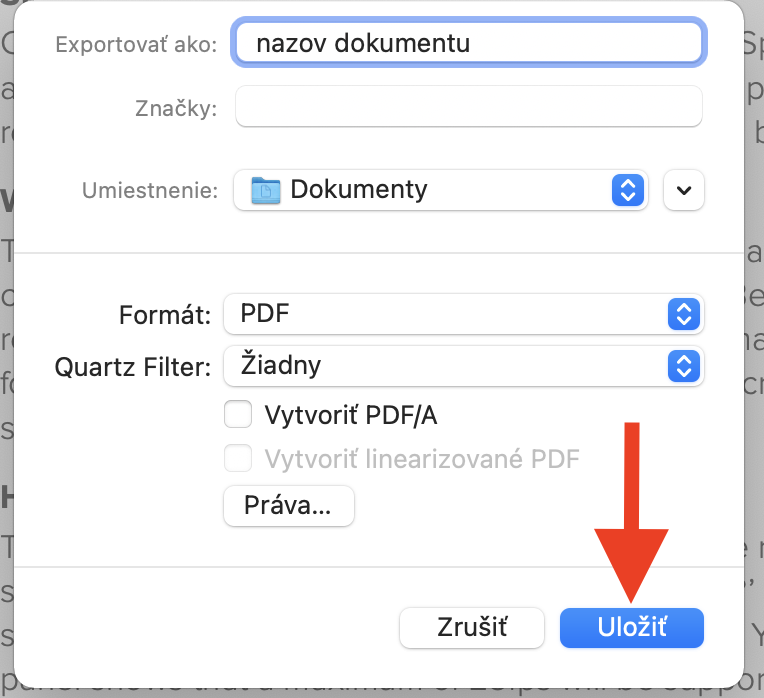Click the blue arrows on the Formát popup
The image size is (764, 698).
(684, 315)
